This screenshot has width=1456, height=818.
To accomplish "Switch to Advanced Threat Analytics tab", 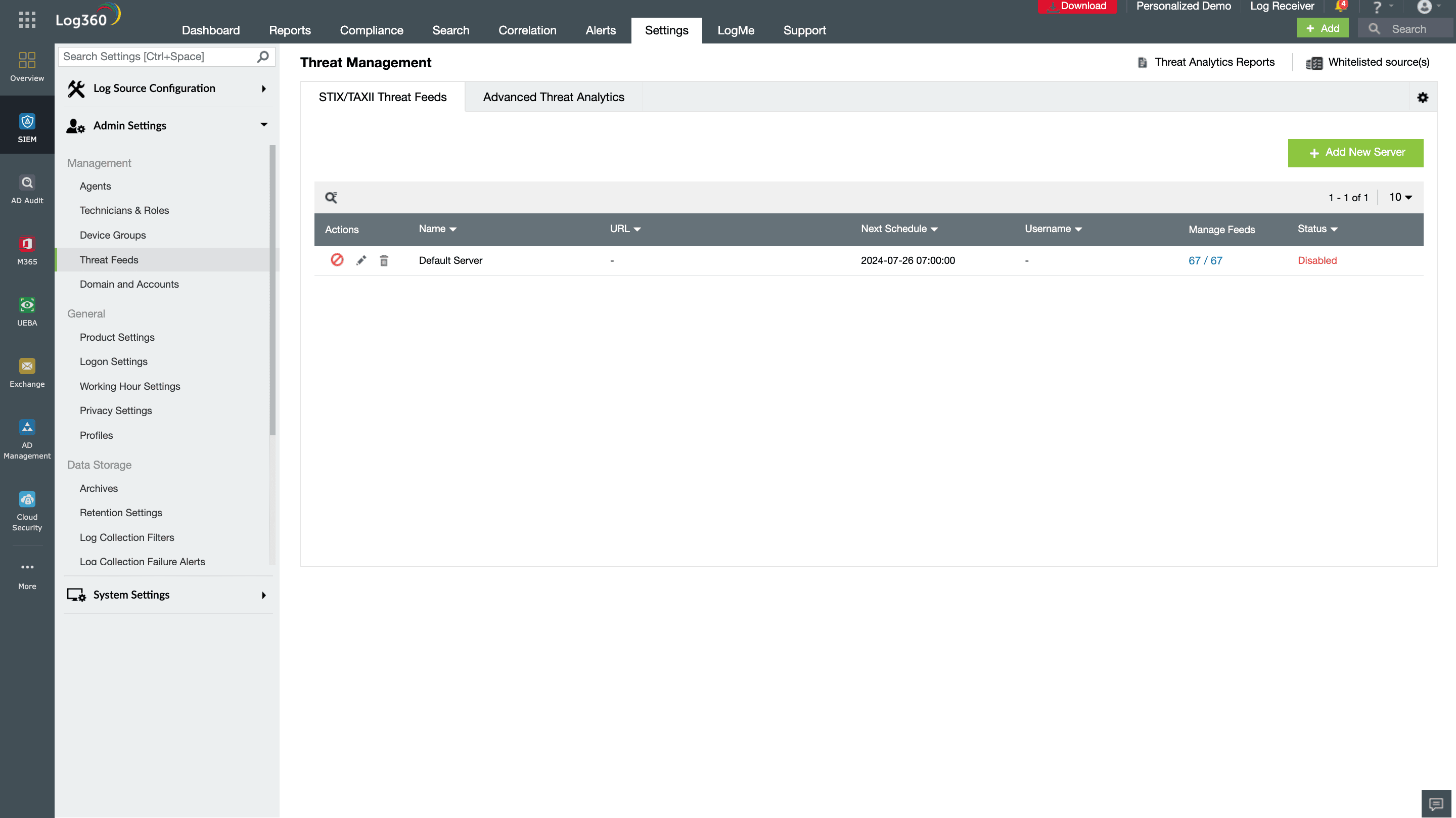I will (x=553, y=97).
